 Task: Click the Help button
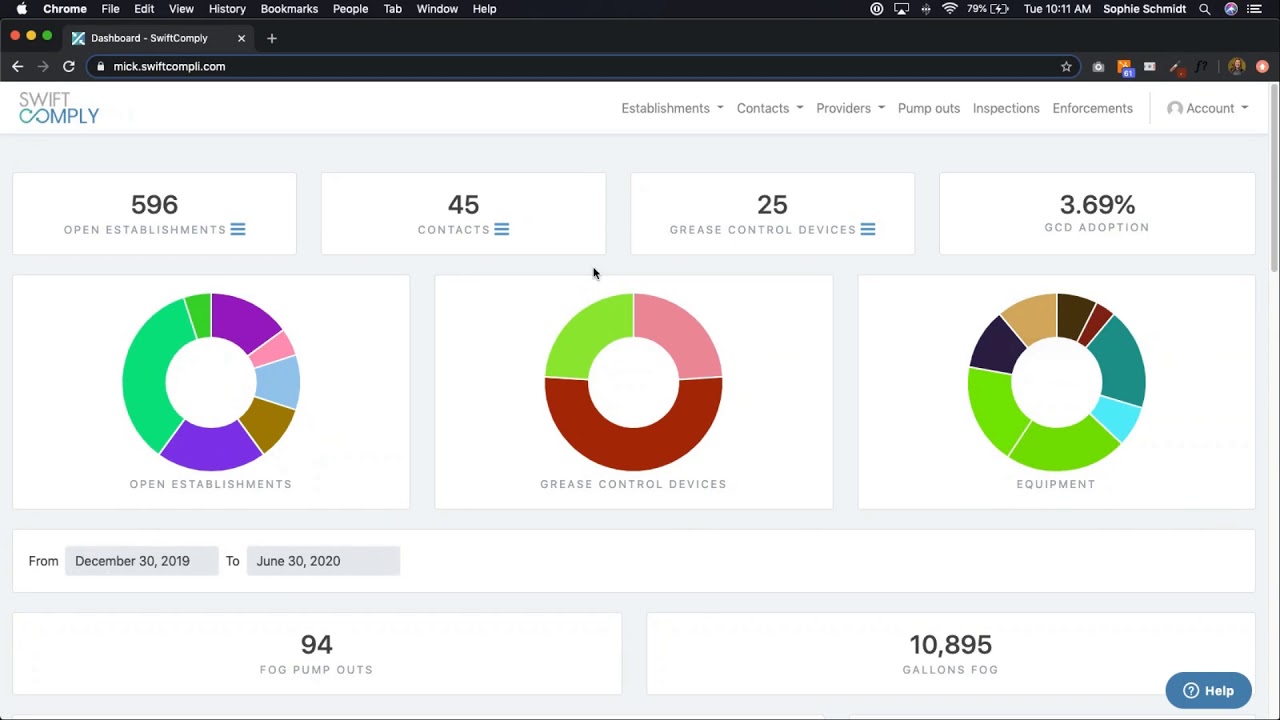(x=1208, y=690)
